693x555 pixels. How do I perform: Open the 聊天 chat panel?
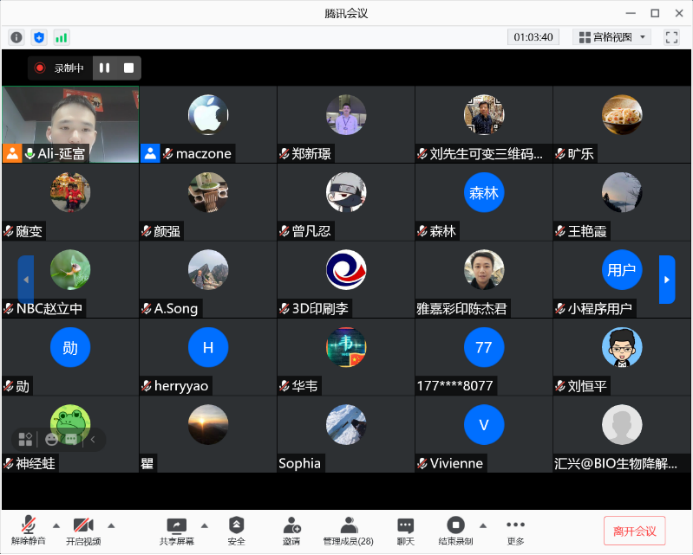405,529
